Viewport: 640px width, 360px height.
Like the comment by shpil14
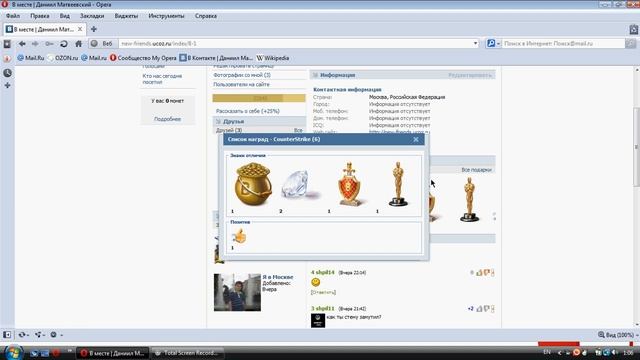click(x=480, y=273)
